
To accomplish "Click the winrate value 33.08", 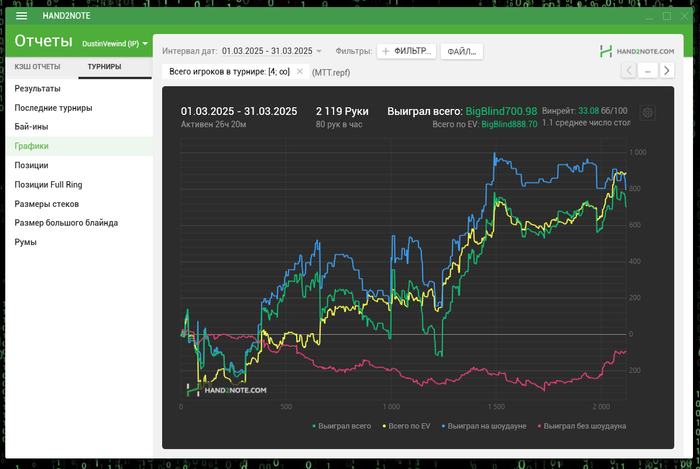I will [x=588, y=111].
